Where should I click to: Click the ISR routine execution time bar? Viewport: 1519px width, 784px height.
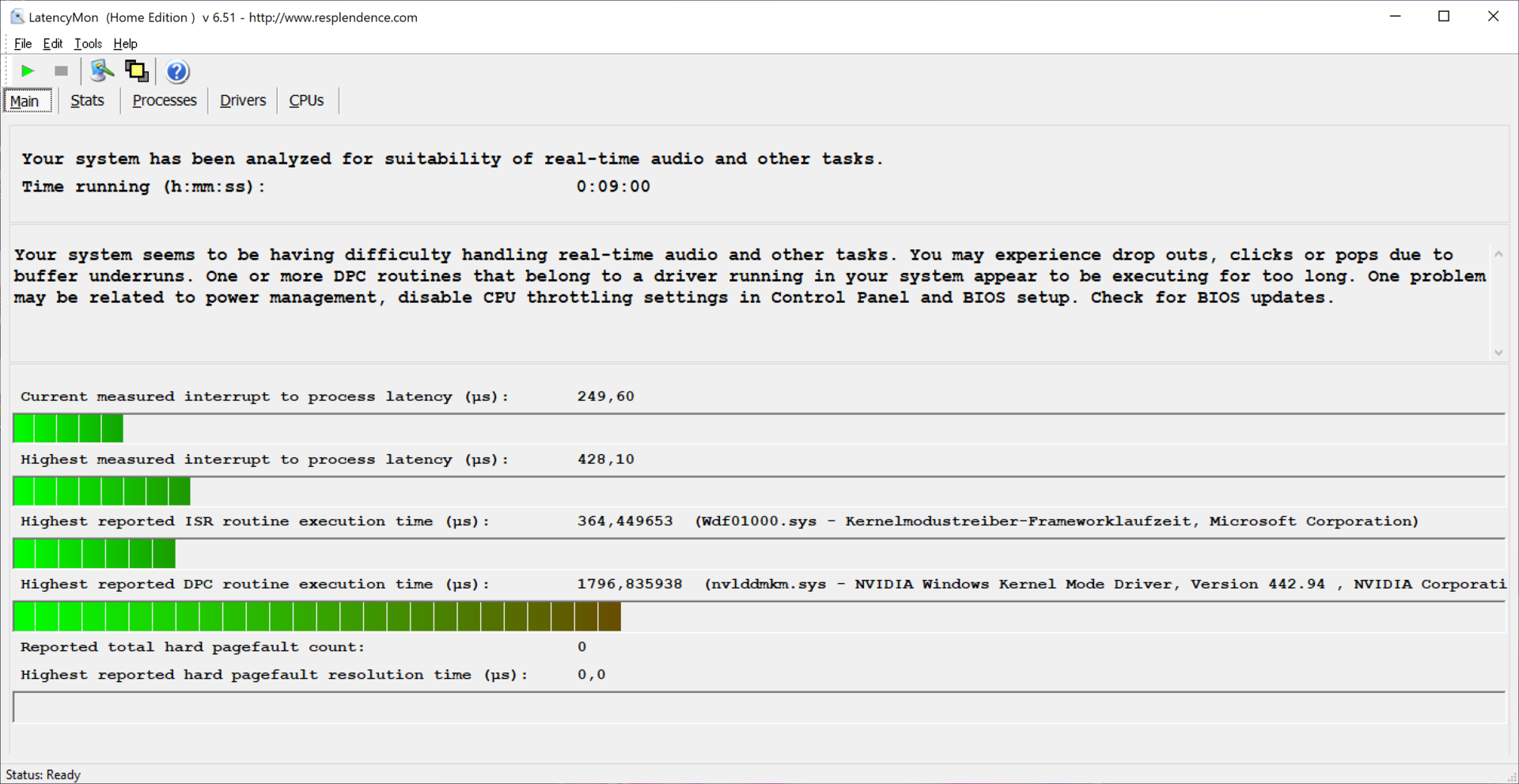click(94, 554)
